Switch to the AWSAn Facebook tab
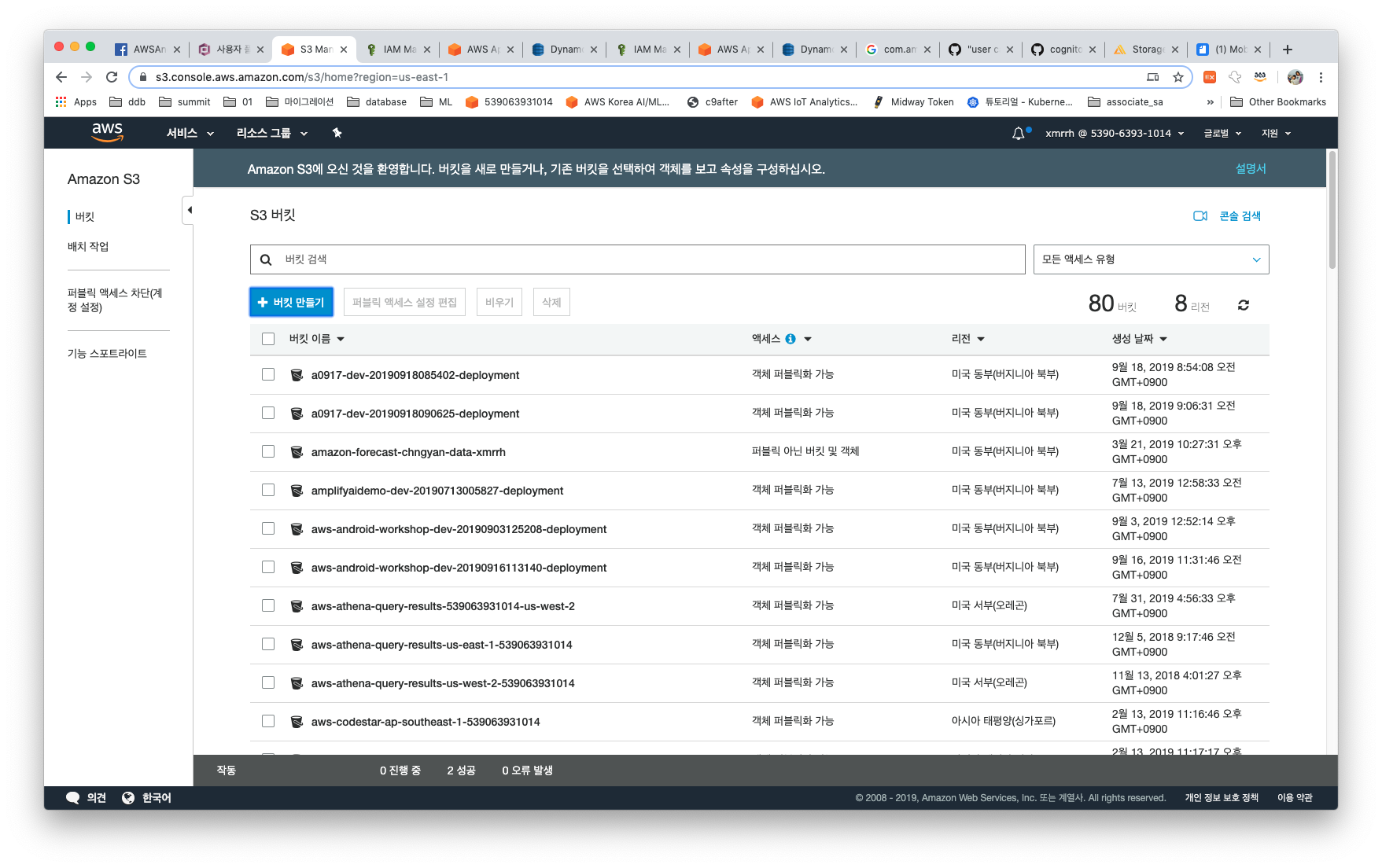Viewport: 1382px width, 868px height. 148,50
